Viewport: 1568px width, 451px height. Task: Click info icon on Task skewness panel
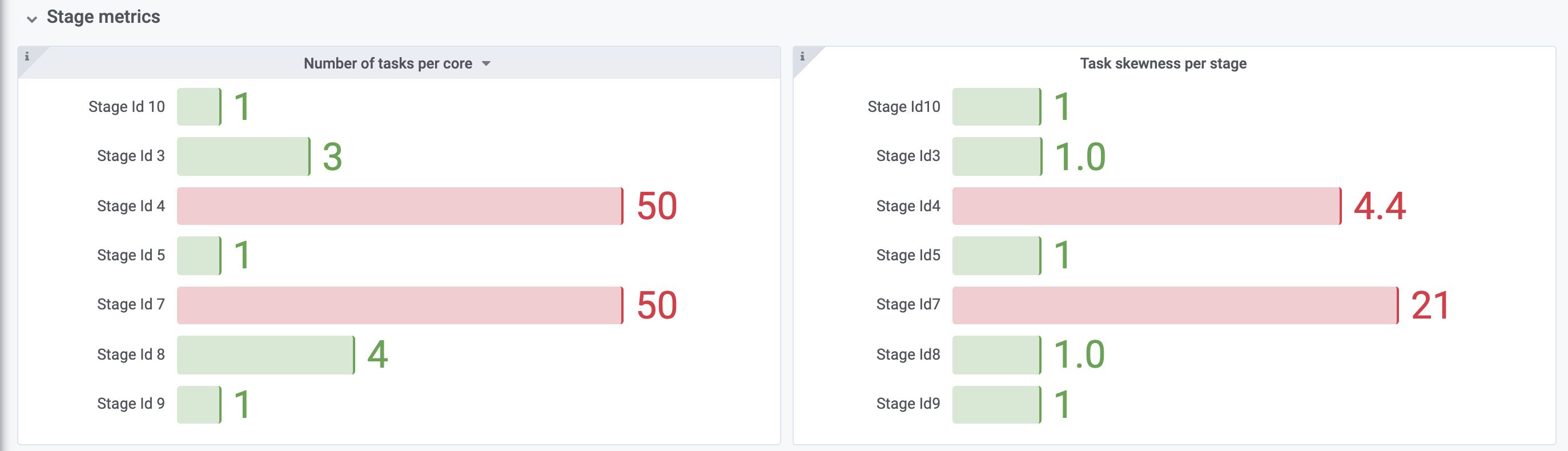(x=802, y=57)
